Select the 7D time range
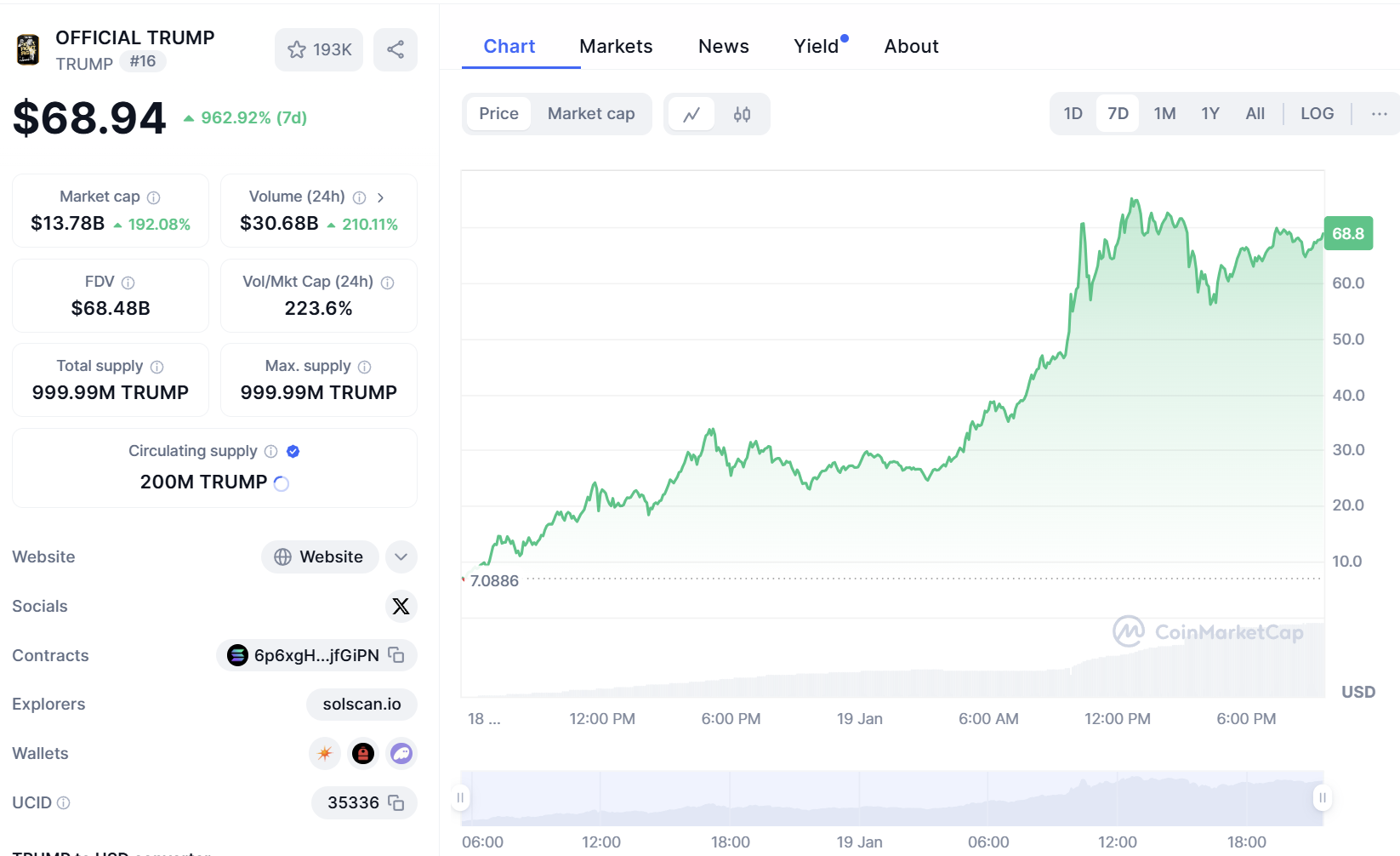This screenshot has width=1400, height=856. (x=1118, y=113)
